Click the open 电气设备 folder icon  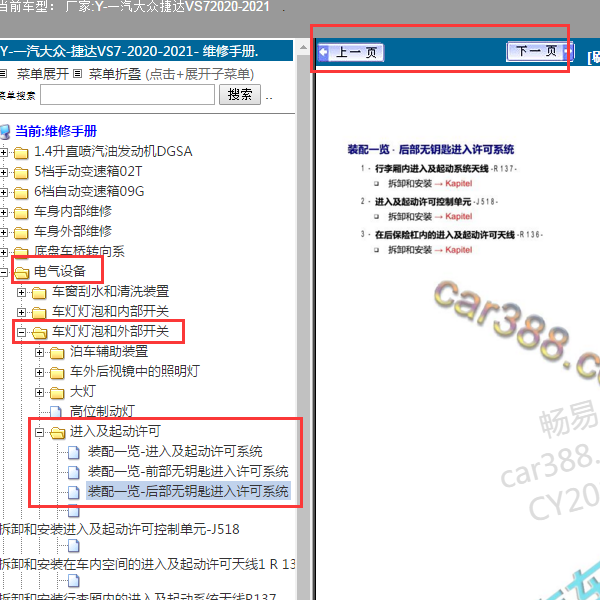pyautogui.click(x=21, y=272)
